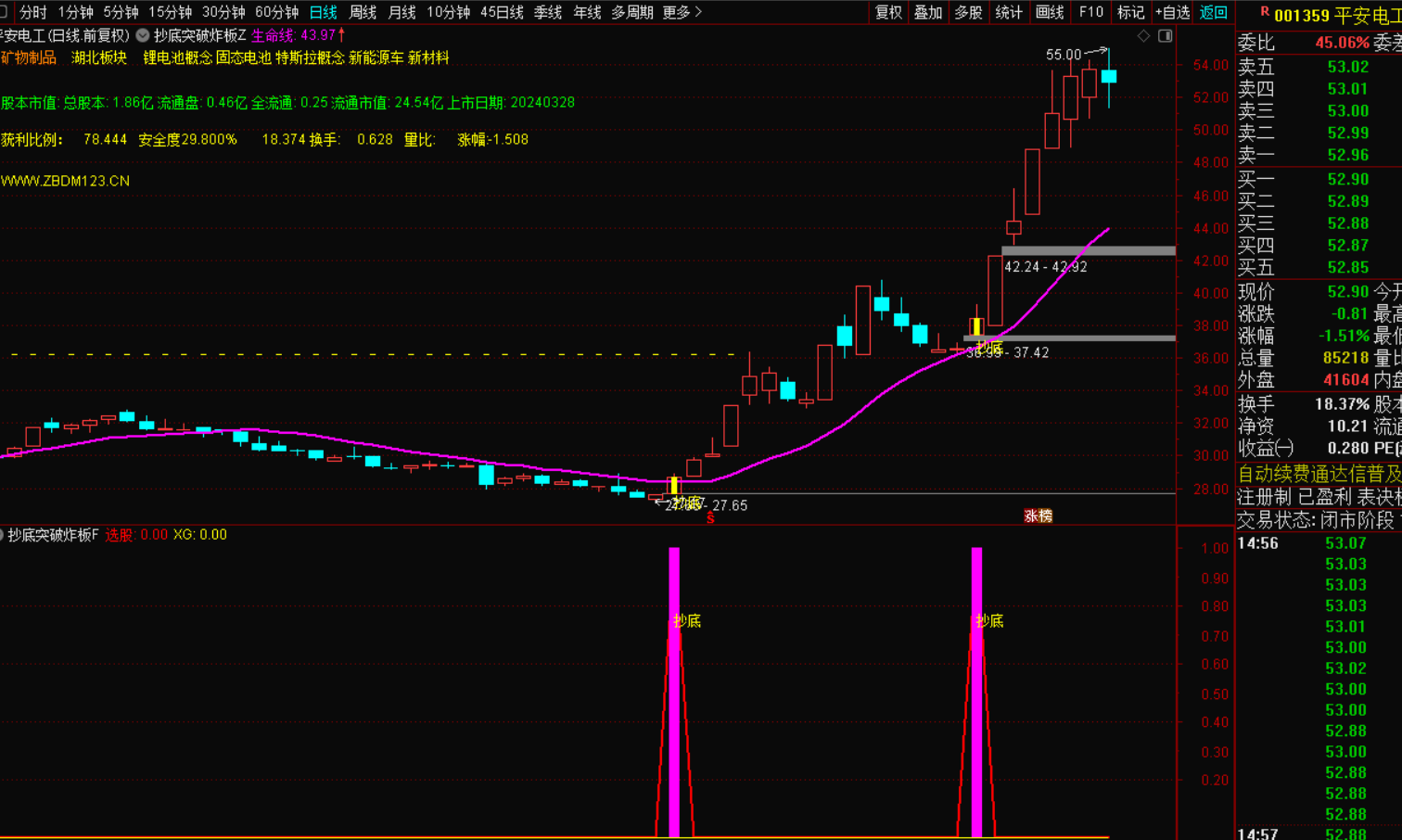Open the 锂电池概念 concept link
1402x840 pixels.
coord(177,57)
